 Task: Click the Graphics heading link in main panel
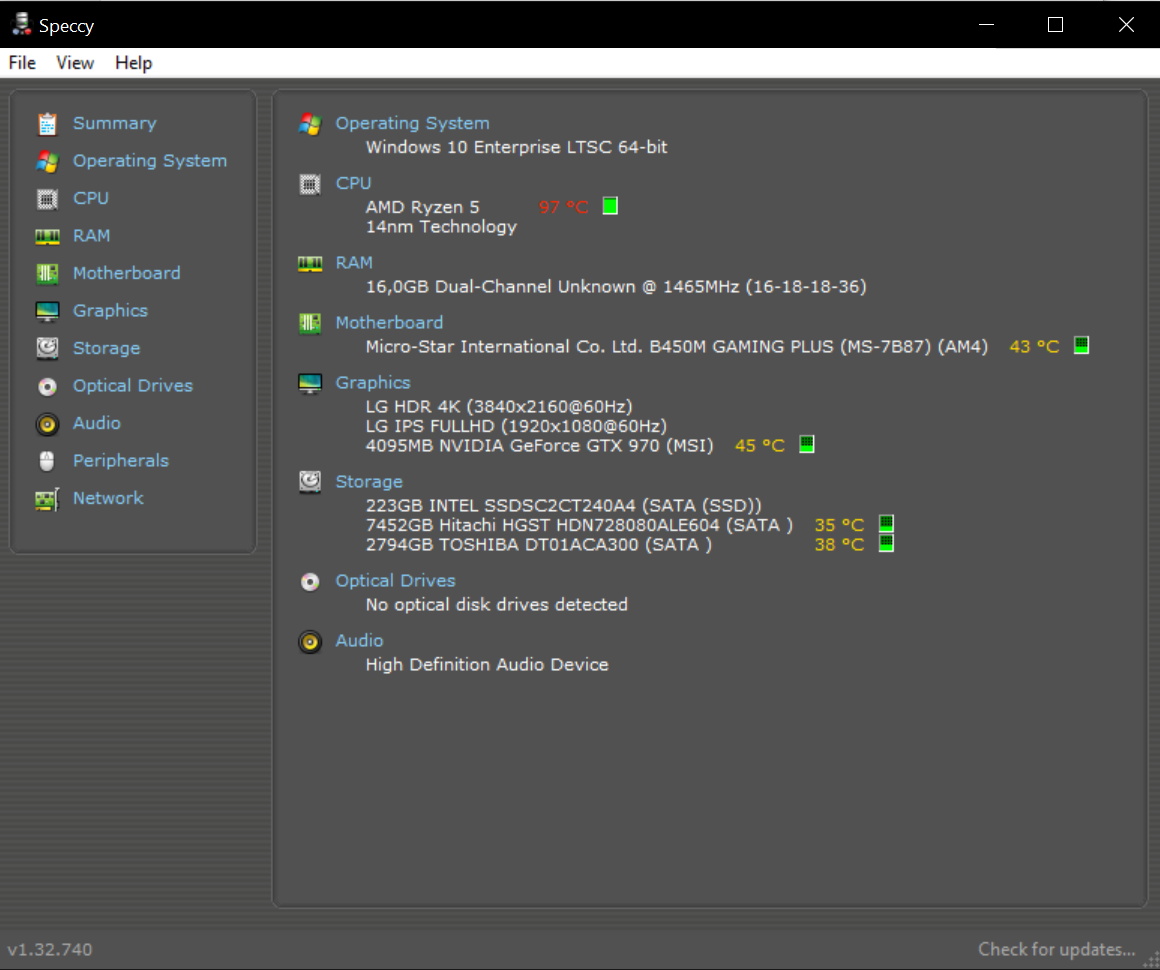(373, 383)
